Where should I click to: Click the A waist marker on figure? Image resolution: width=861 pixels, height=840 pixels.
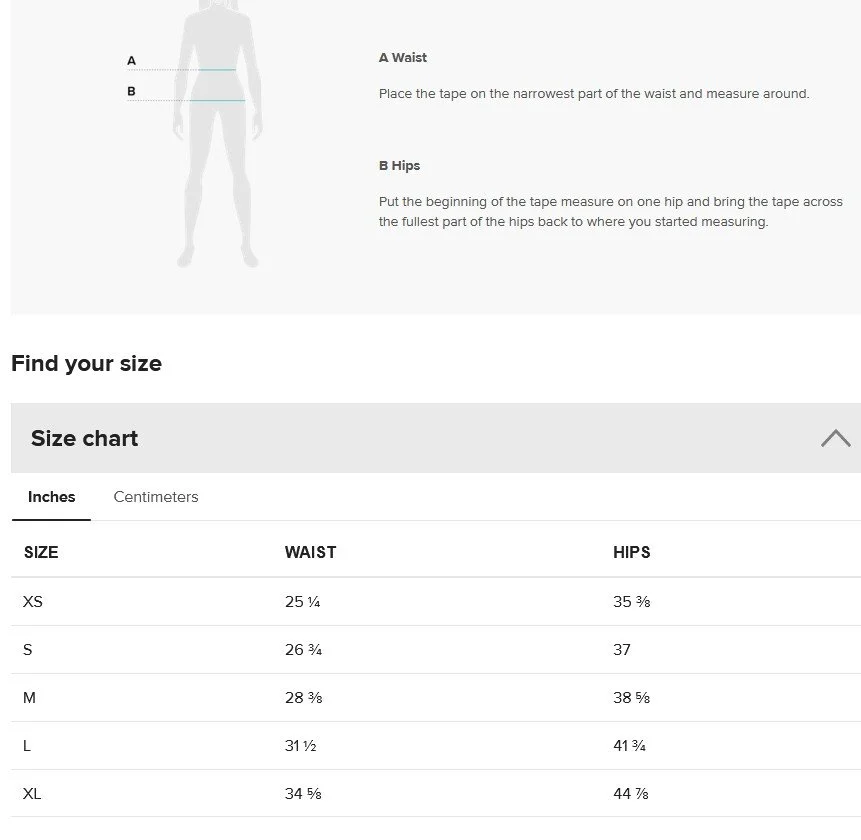pos(131,61)
